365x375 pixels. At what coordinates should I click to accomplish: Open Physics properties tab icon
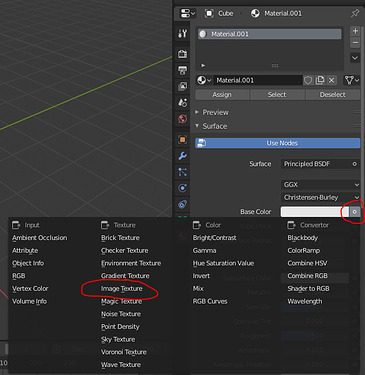tap(182, 188)
